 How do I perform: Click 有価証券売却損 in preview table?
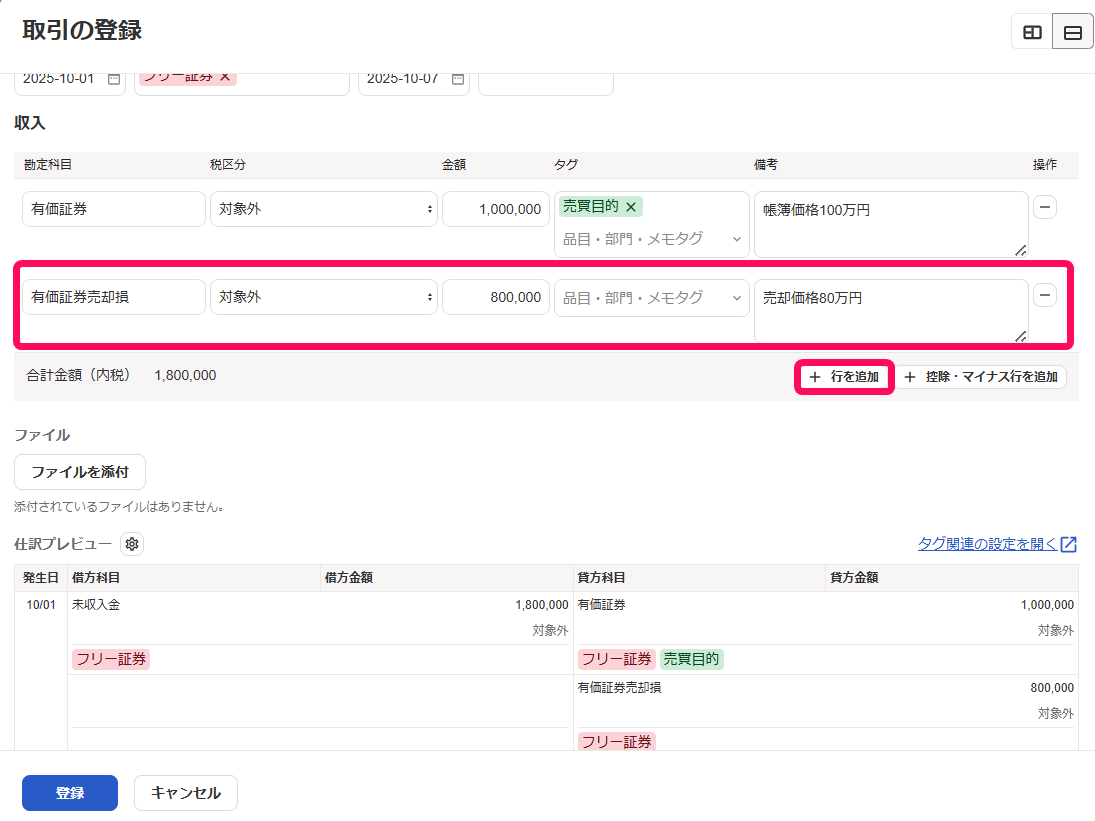point(619,688)
